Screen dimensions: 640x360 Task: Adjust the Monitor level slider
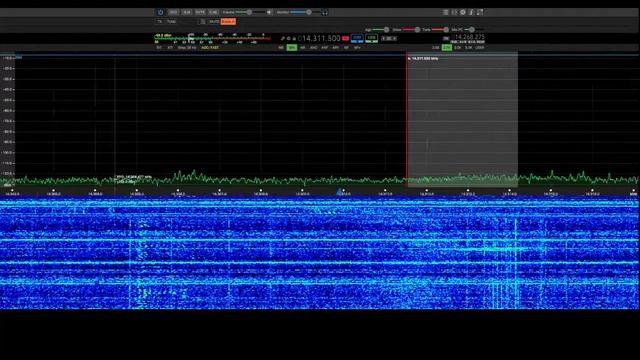(x=306, y=12)
